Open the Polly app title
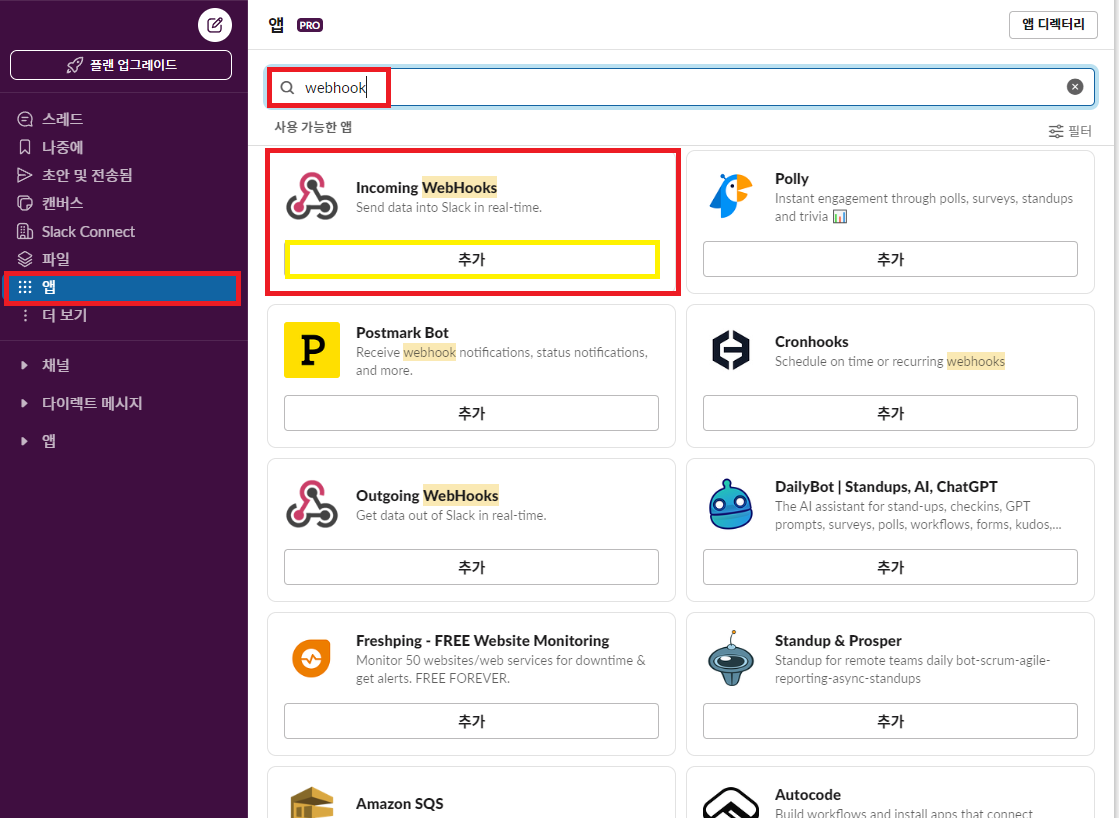The width and height of the screenshot is (1119, 818). tap(791, 178)
